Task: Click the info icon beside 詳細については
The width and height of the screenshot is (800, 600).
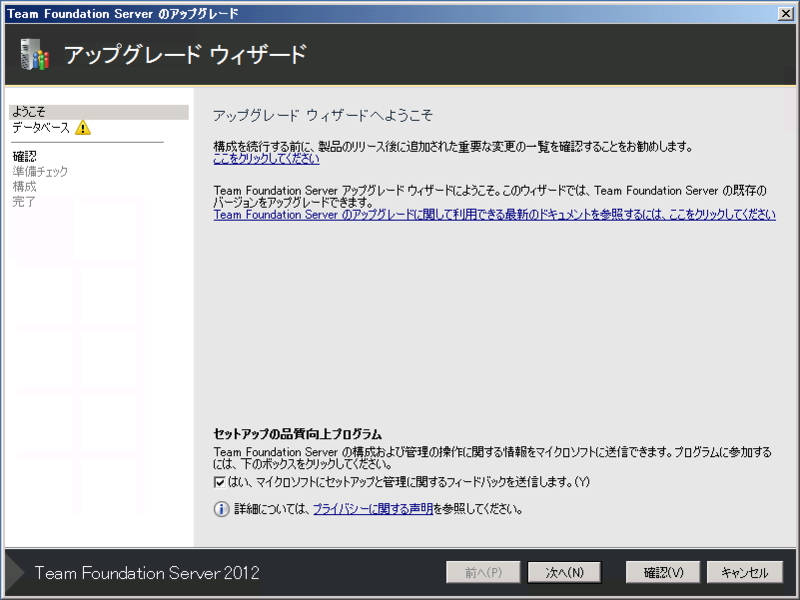Action: coord(221,509)
